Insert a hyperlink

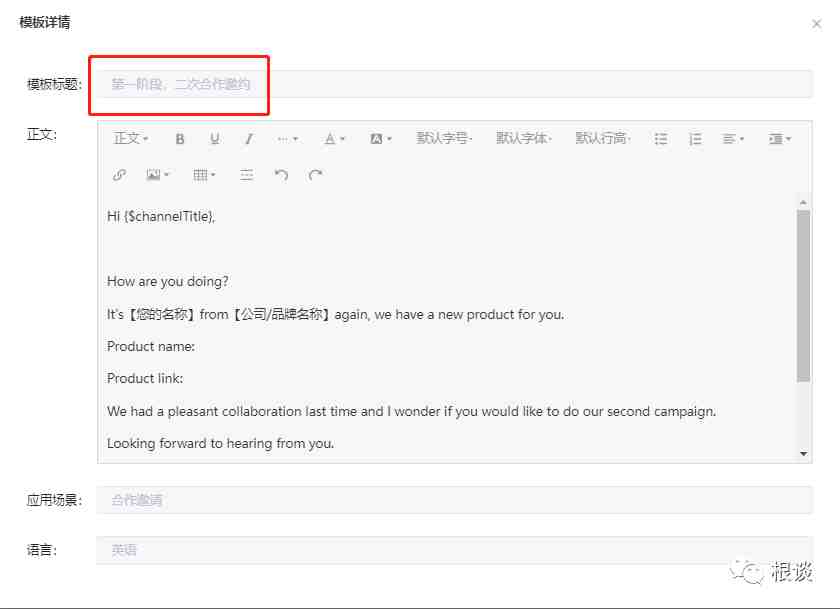point(119,175)
